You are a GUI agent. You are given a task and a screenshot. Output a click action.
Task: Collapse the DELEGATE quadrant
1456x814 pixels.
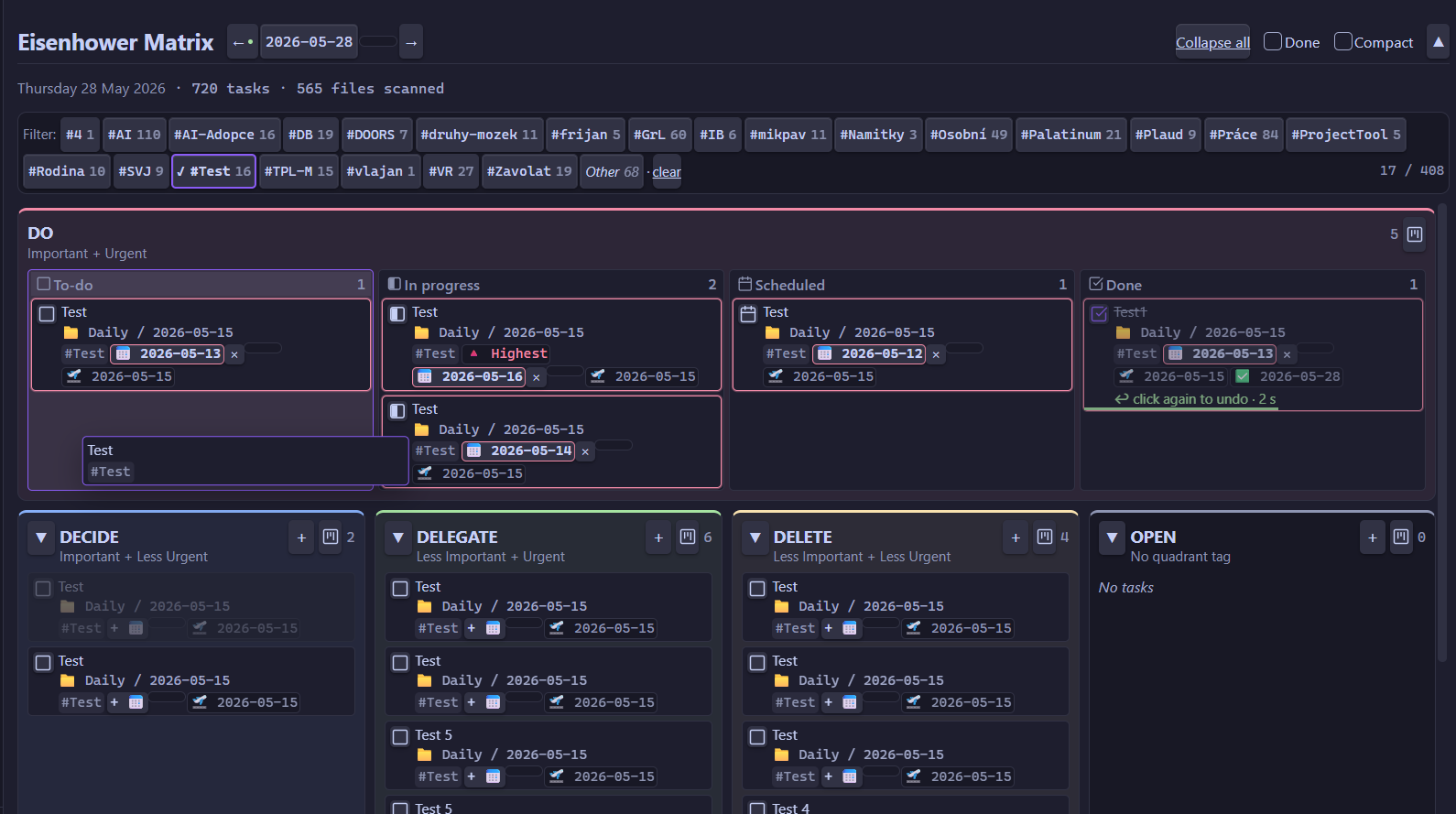pyautogui.click(x=398, y=537)
